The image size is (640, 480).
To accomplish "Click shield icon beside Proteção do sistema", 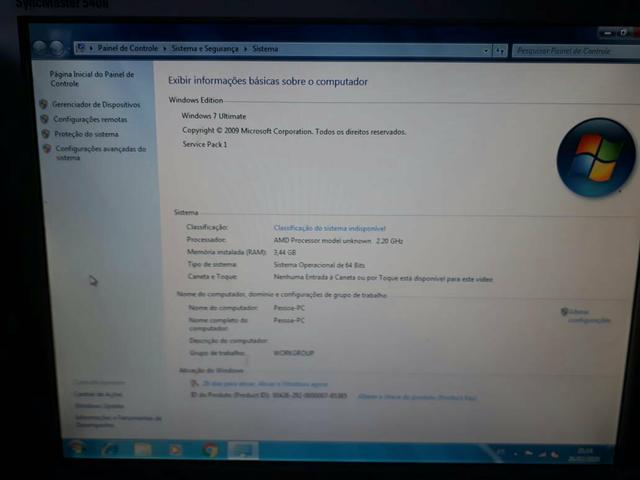I will [x=46, y=133].
